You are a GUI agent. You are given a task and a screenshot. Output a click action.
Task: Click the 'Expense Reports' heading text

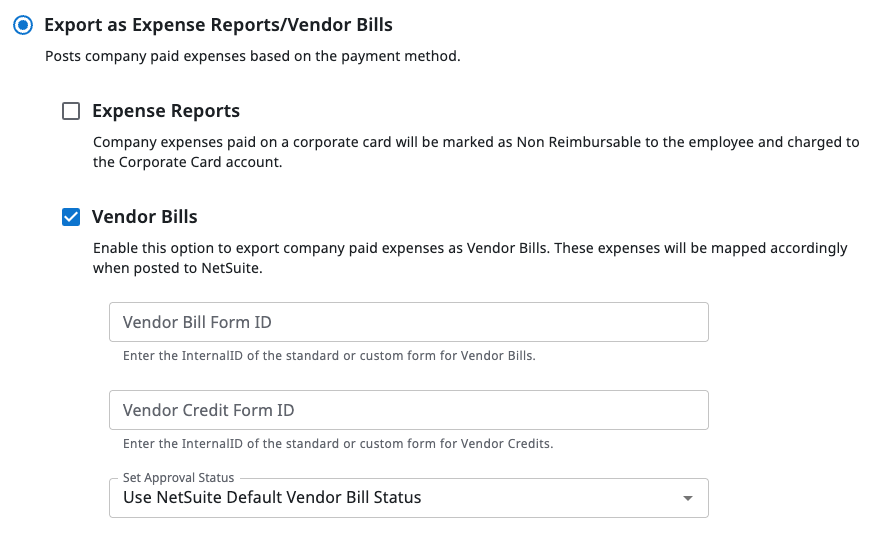pos(166,111)
